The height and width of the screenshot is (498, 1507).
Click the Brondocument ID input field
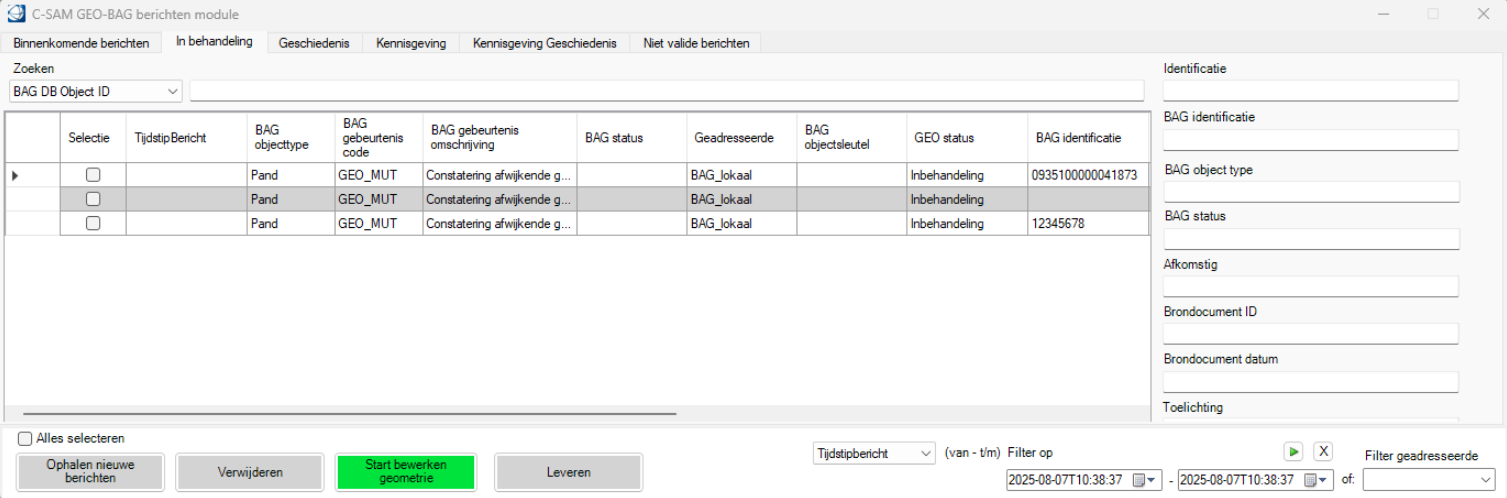[1311, 334]
